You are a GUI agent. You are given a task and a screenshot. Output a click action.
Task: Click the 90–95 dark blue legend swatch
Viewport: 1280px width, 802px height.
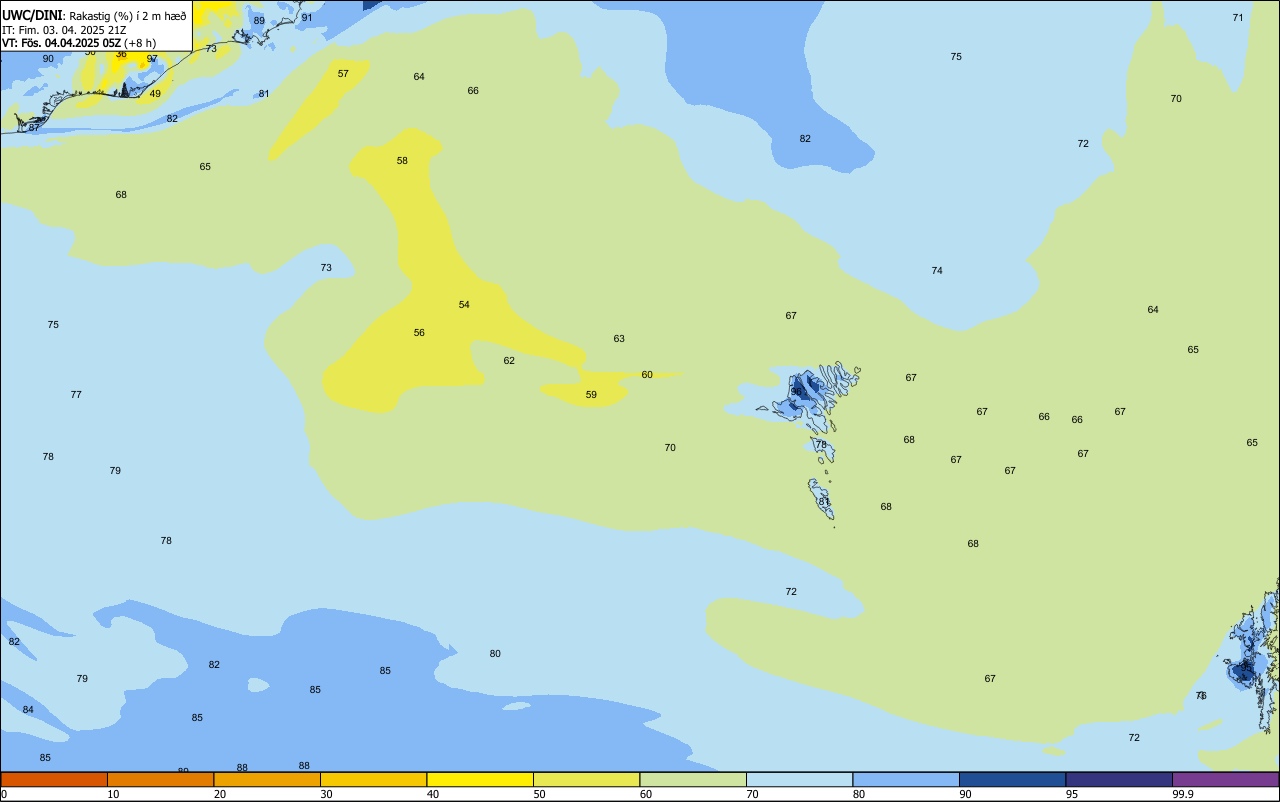tap(1012, 779)
